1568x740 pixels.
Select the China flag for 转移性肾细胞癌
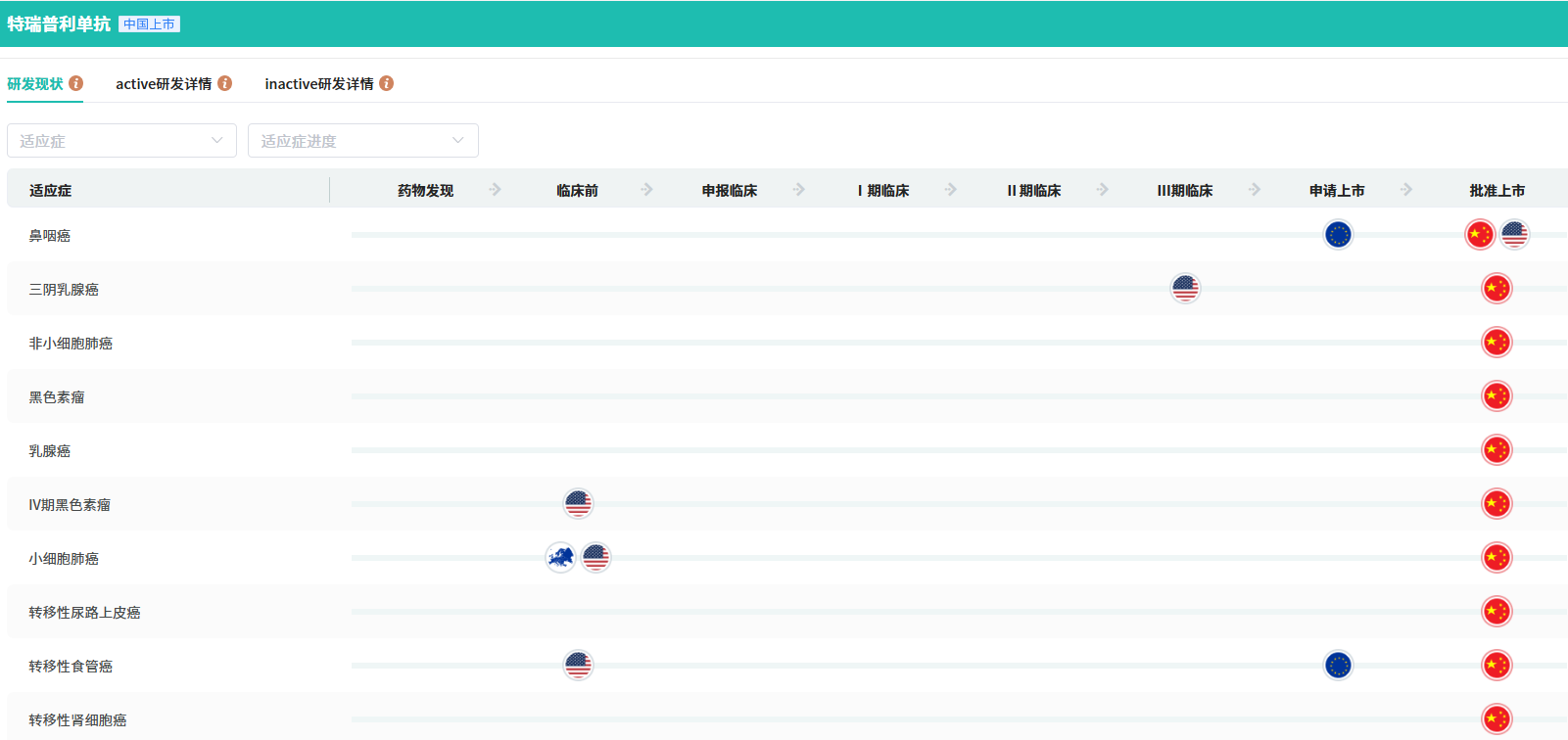[1497, 719]
